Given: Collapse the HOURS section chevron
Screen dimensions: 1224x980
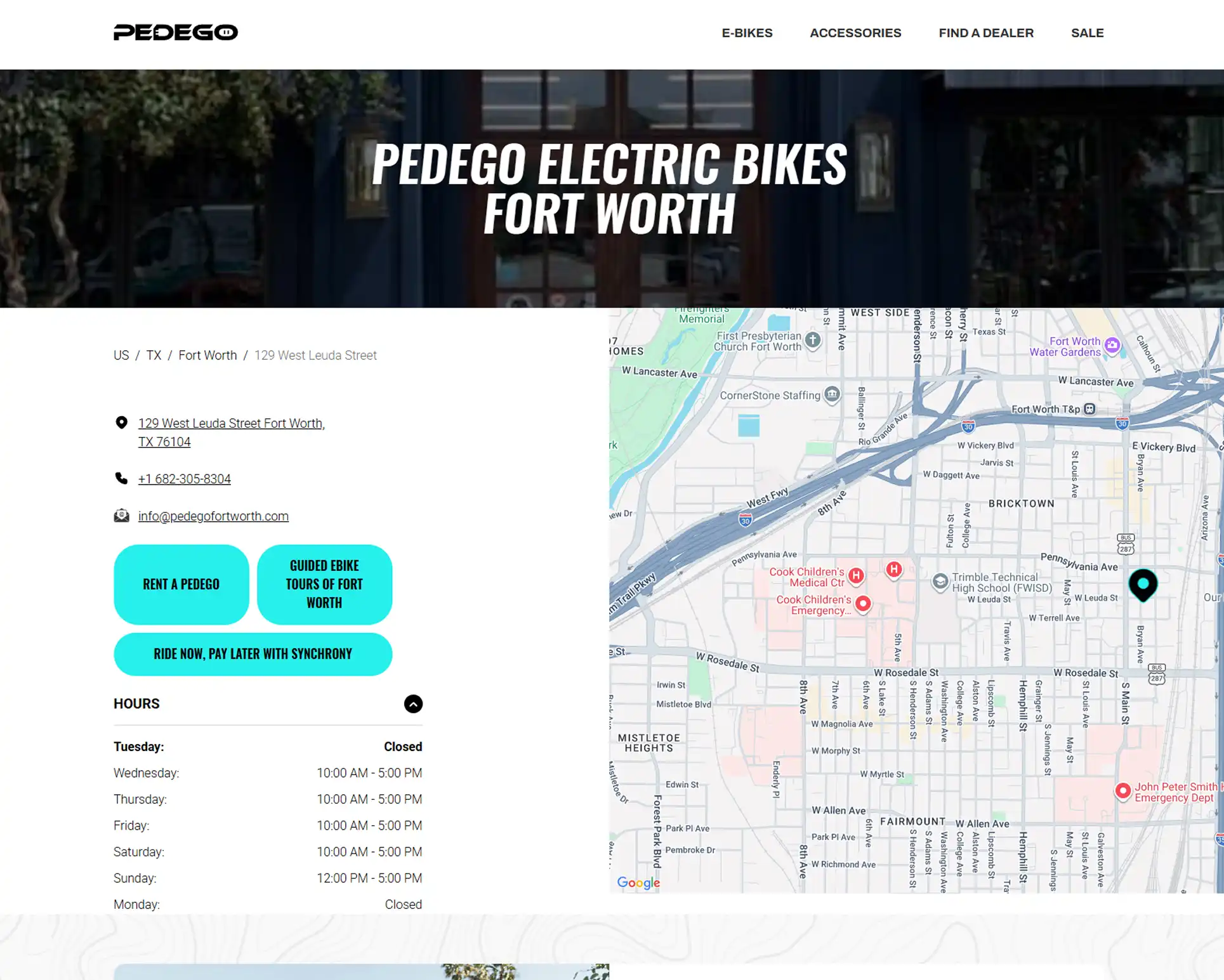Looking at the screenshot, I should click(x=413, y=703).
